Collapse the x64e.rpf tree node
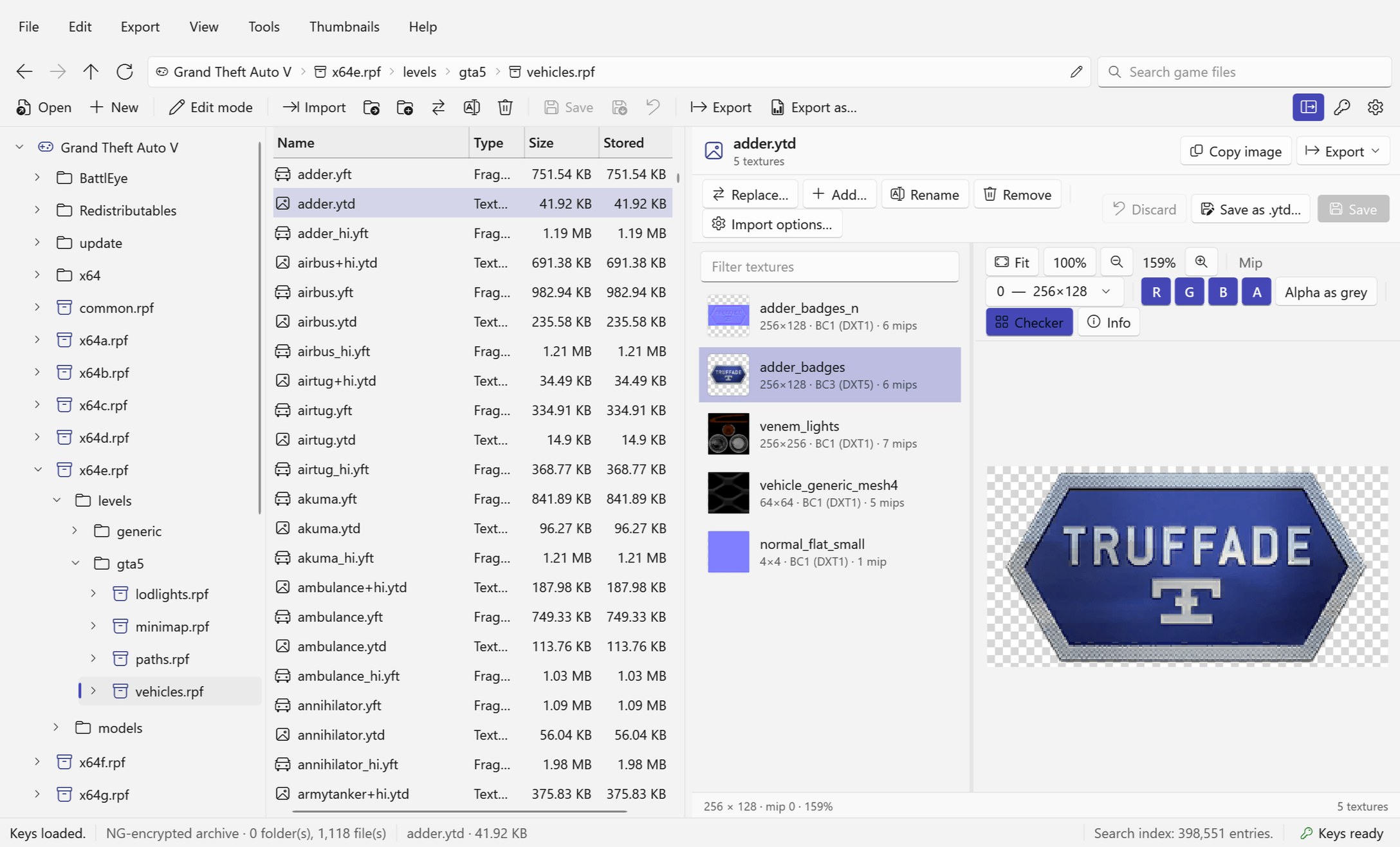 (38, 470)
